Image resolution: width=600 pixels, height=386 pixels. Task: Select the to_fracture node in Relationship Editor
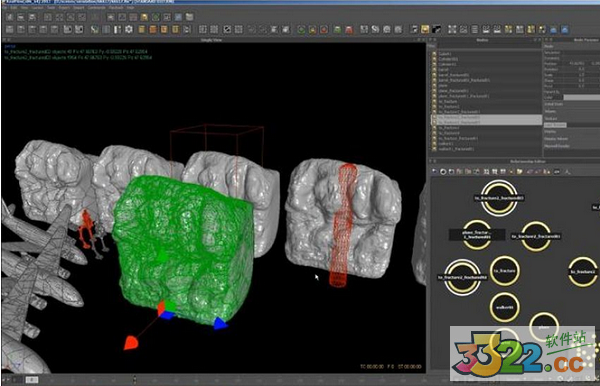(504, 271)
